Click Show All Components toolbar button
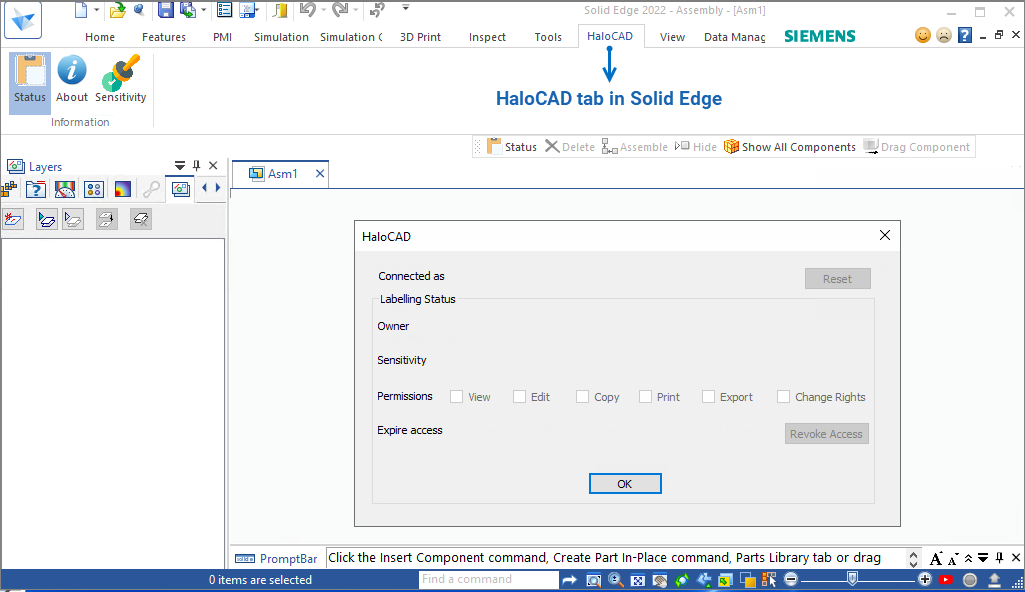Image resolution: width=1025 pixels, height=592 pixels. [x=789, y=147]
